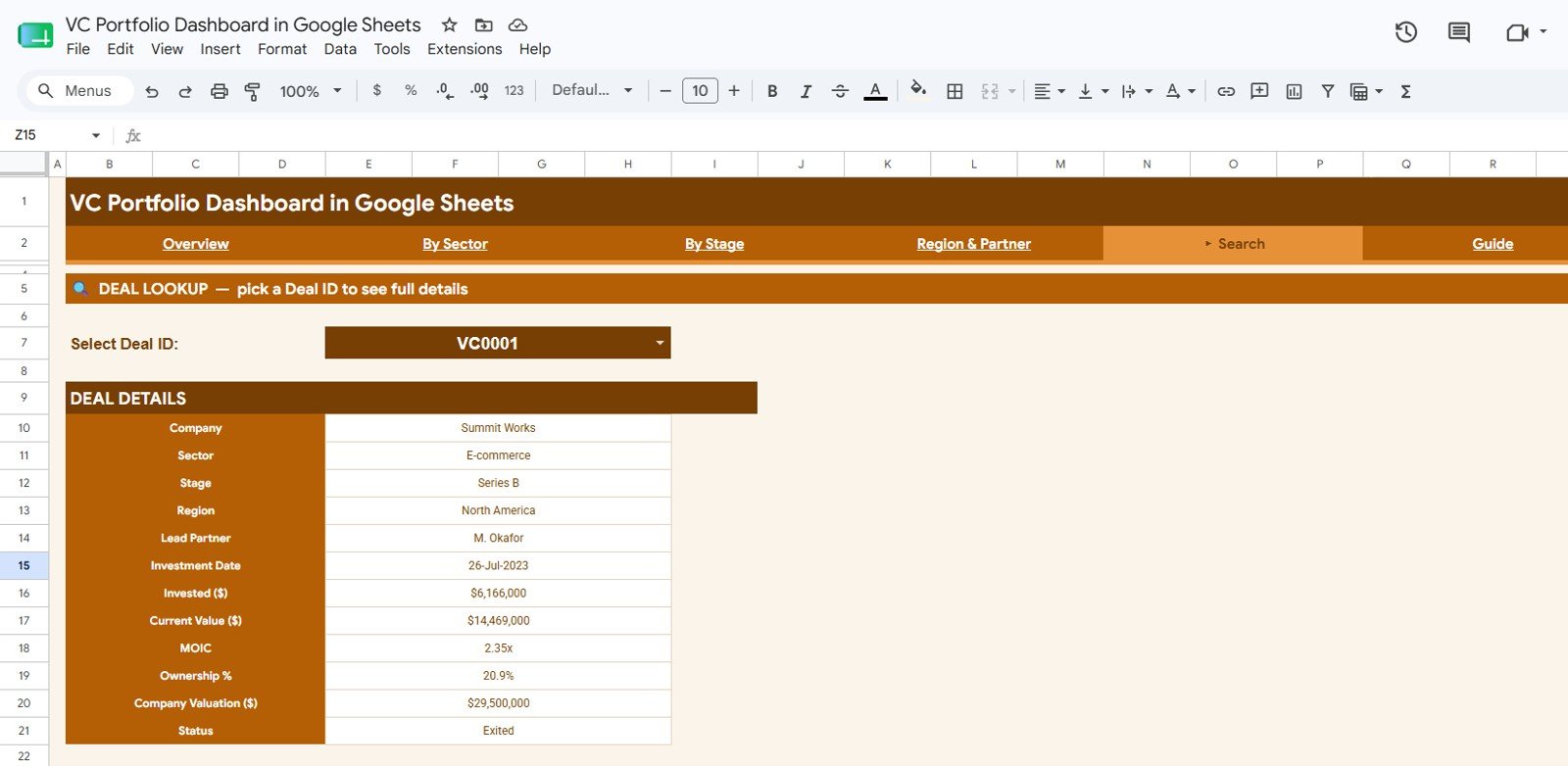The width and height of the screenshot is (1568, 766).
Task: Open the Tools menu
Action: click(392, 49)
